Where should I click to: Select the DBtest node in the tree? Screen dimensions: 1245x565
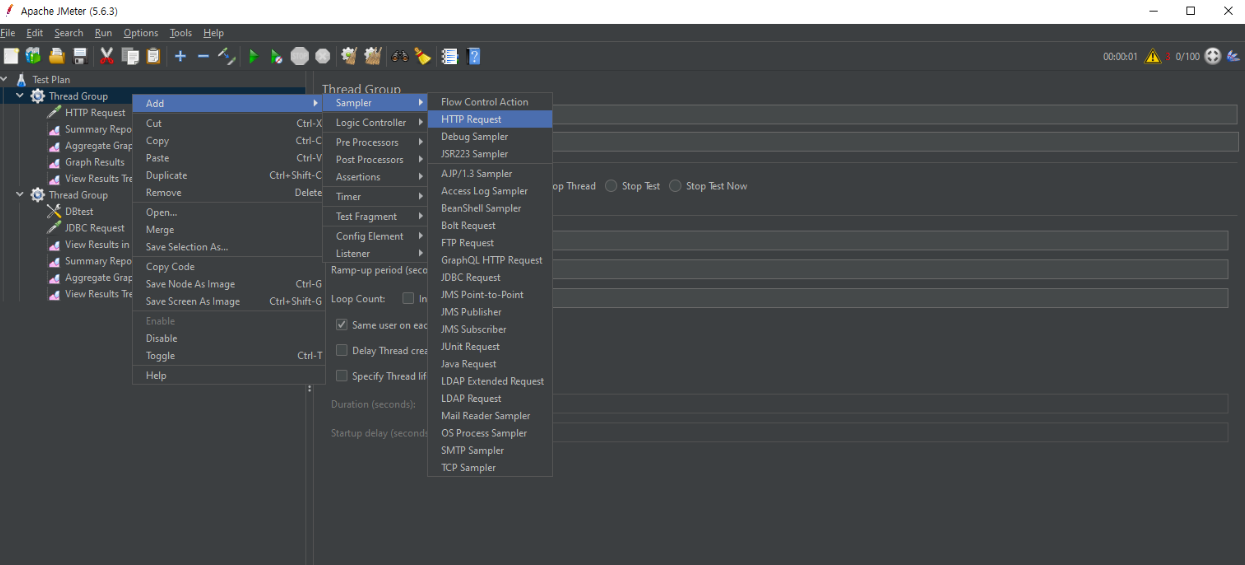coord(79,211)
